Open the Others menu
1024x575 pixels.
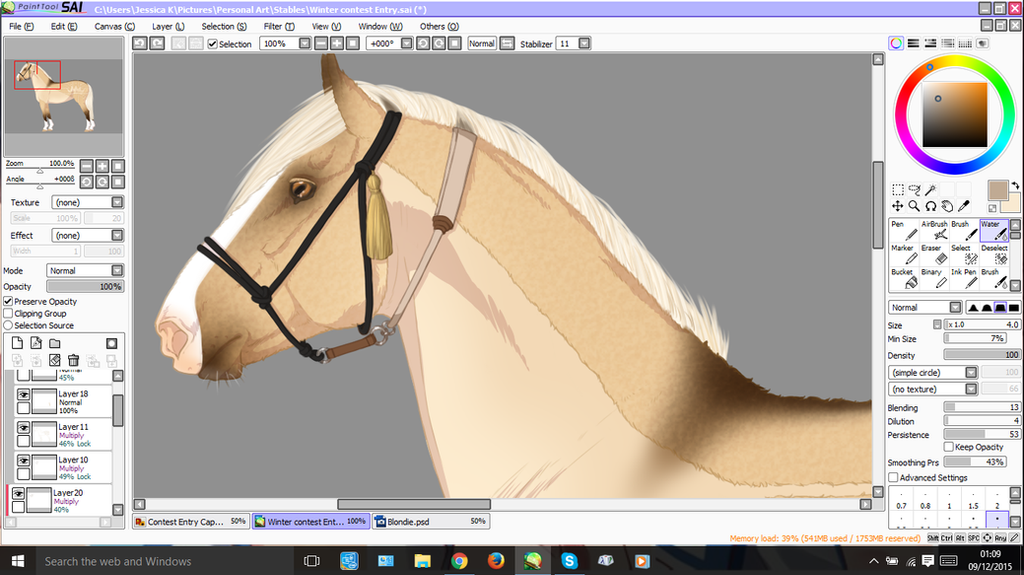(440, 26)
